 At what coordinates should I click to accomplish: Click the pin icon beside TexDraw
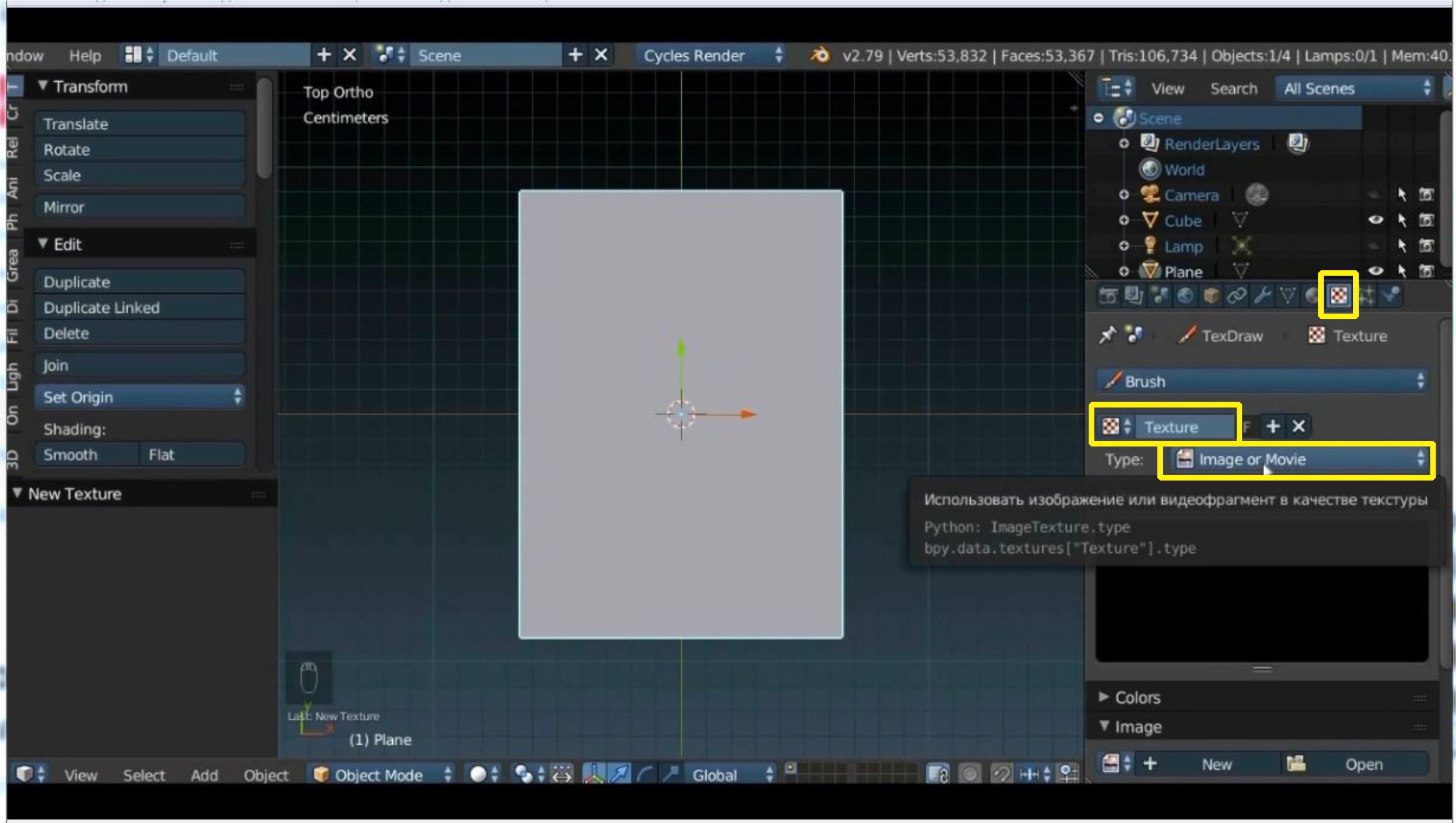point(1106,335)
